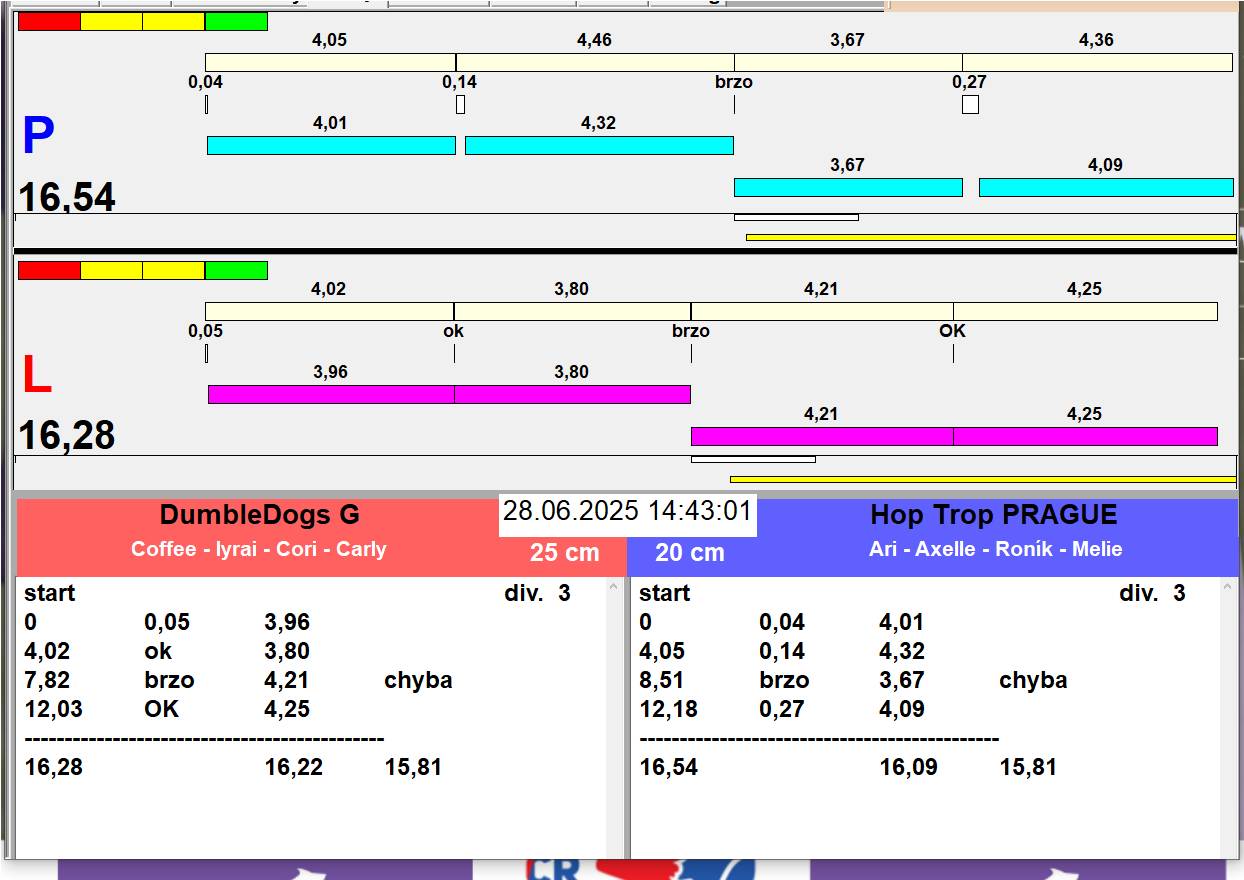Click the 16,54 total time in lane P graph
1244x880 pixels.
[67, 197]
